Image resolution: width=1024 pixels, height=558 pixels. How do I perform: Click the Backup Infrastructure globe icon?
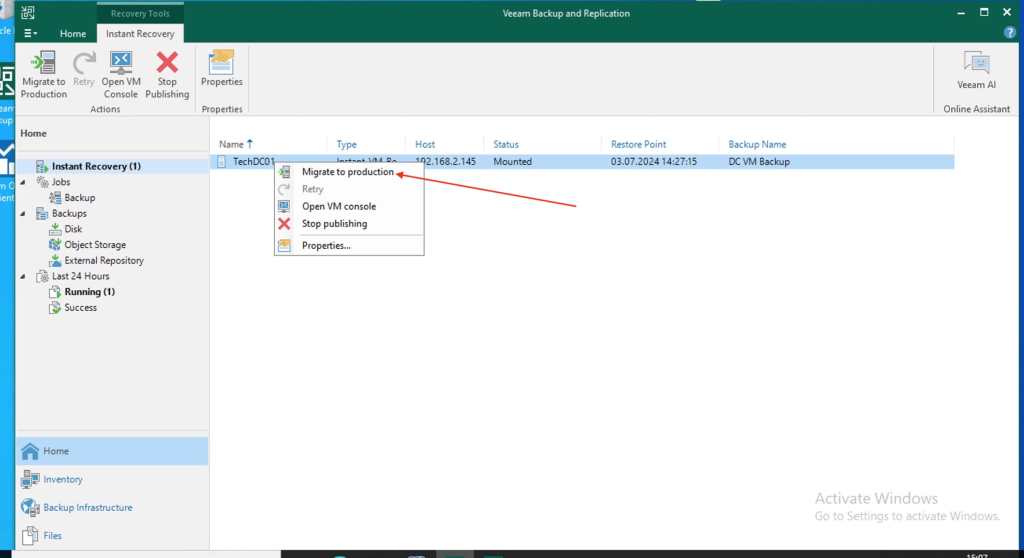tap(30, 508)
